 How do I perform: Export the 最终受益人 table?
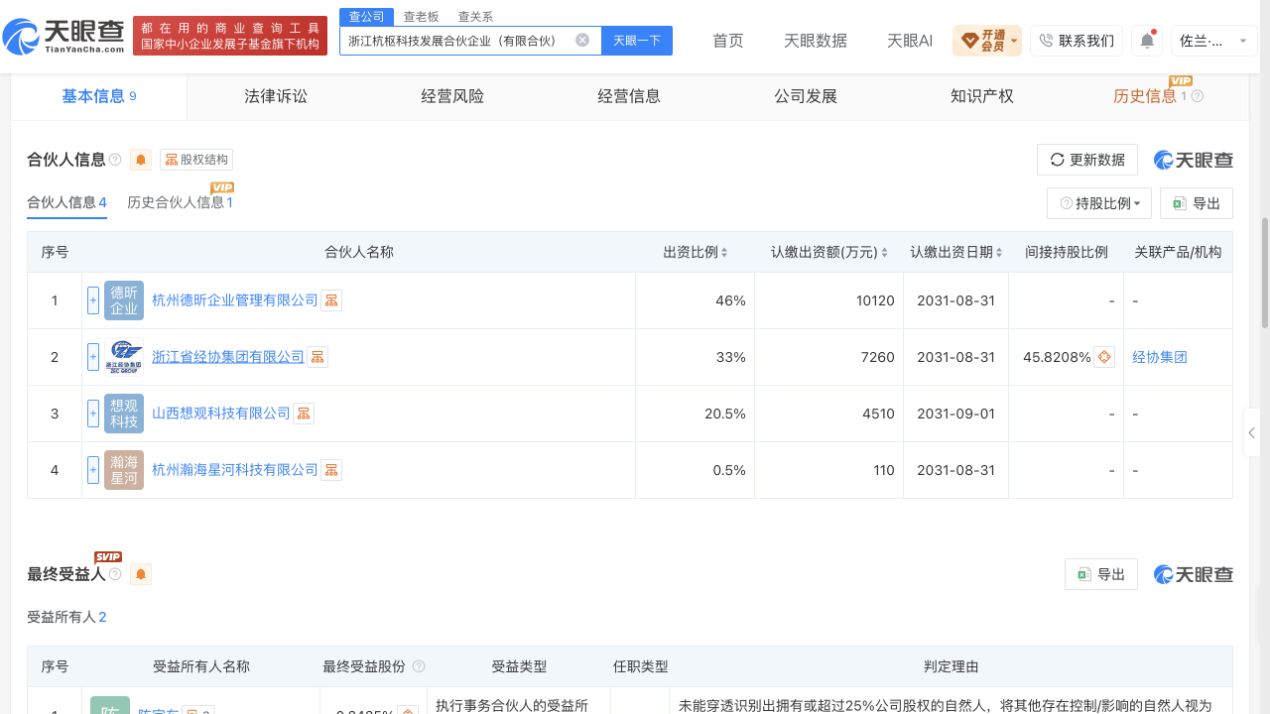(1101, 575)
